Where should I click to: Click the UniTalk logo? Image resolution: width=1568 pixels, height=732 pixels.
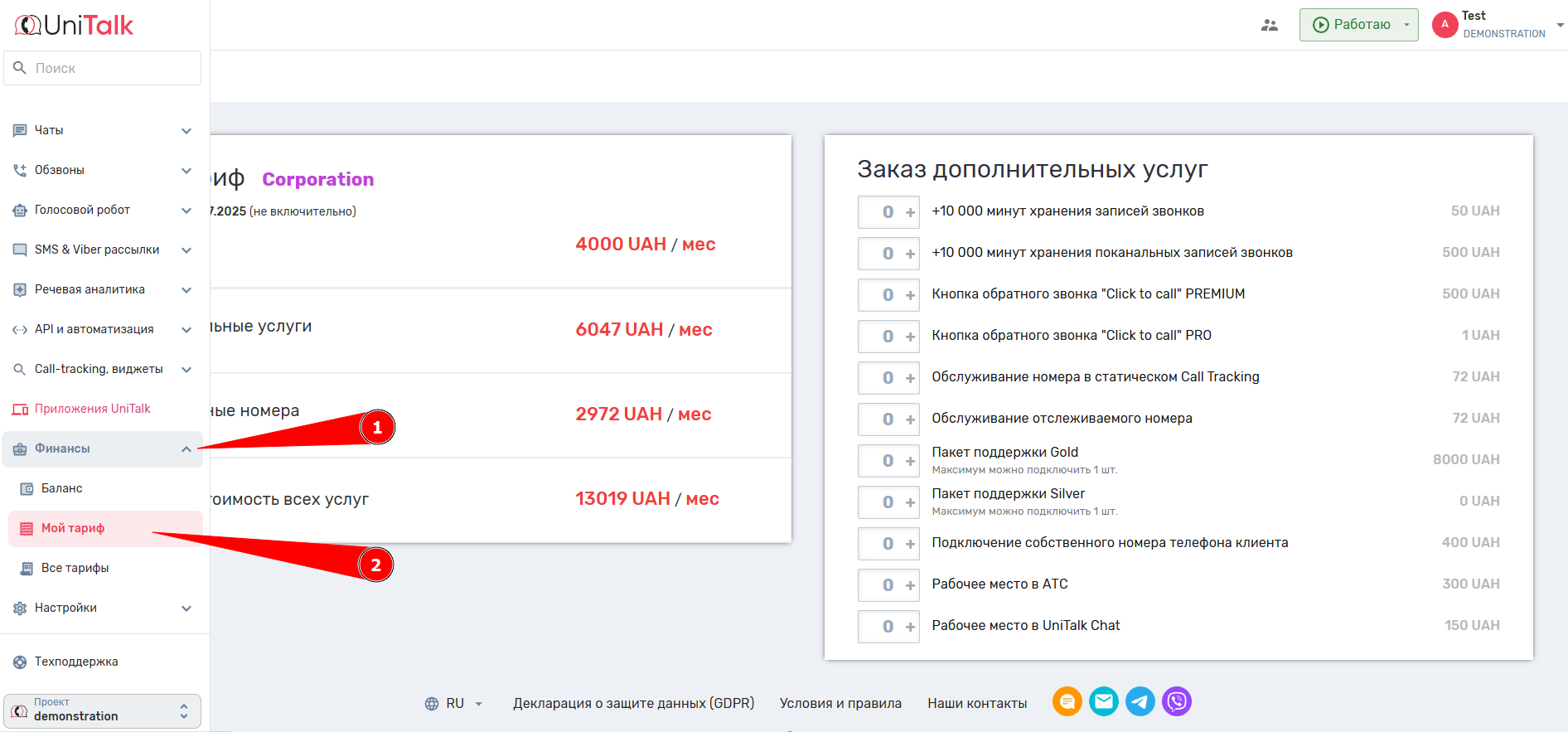coord(75,26)
